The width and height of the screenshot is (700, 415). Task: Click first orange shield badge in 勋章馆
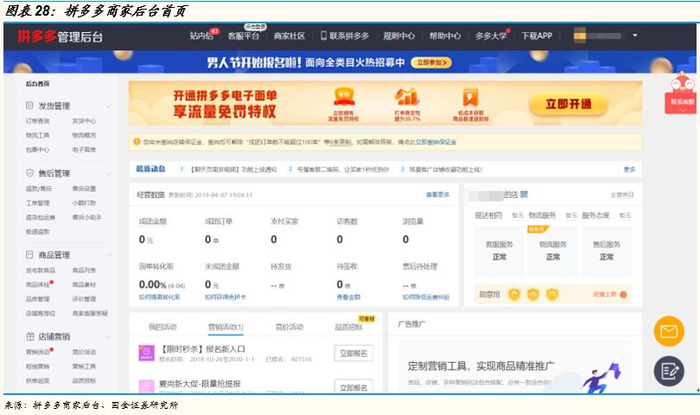pos(515,294)
